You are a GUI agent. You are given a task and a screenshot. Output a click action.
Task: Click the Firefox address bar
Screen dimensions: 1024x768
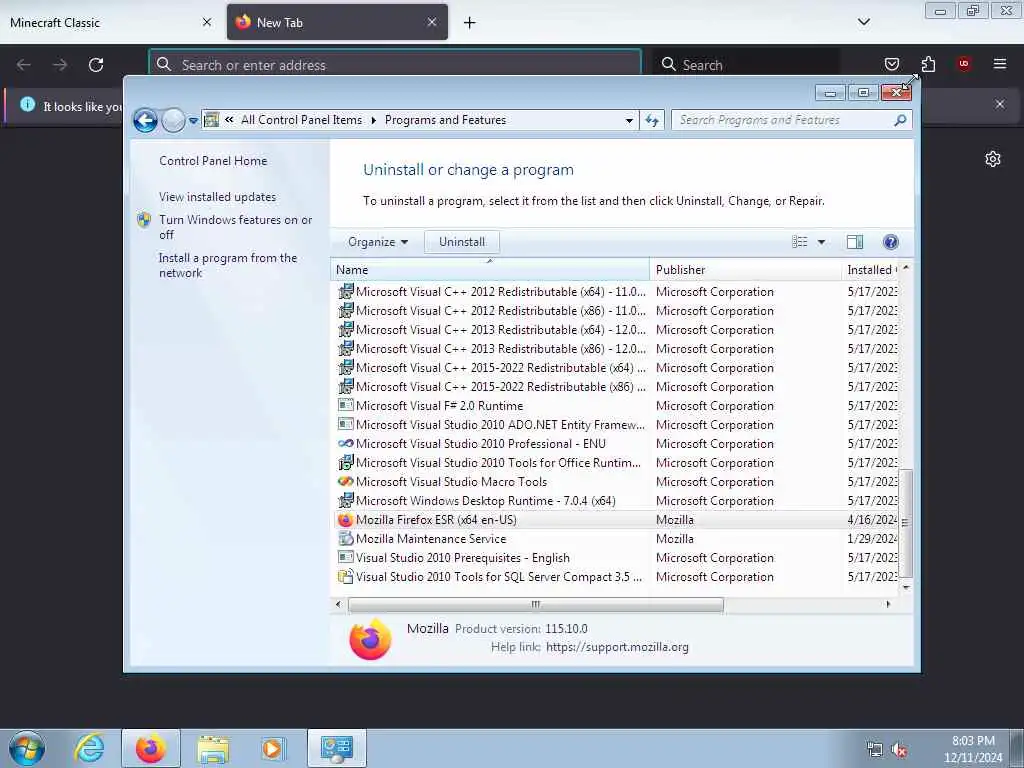(394, 65)
